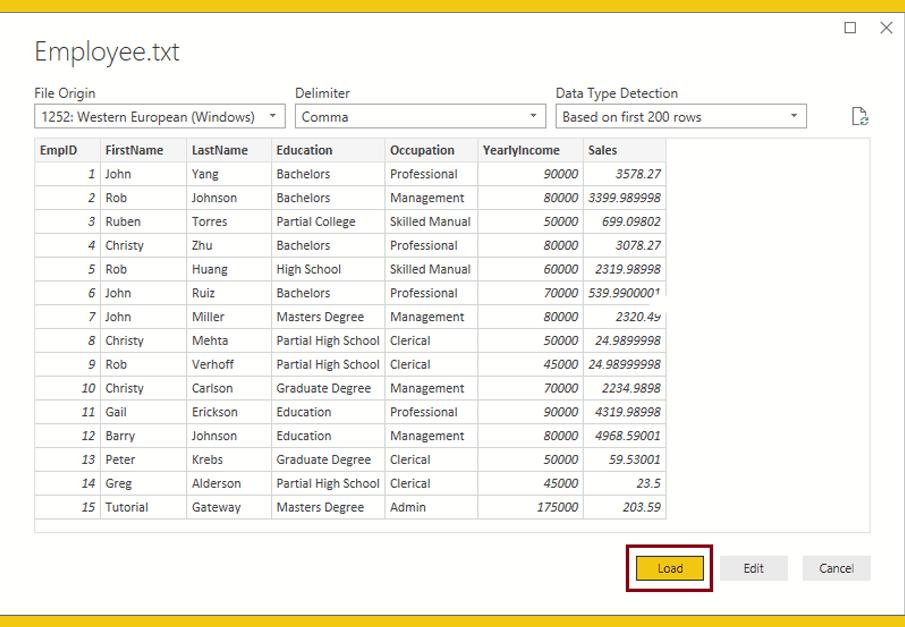Click the last name Verhoff
The image size is (905, 627).
[x=229, y=364]
